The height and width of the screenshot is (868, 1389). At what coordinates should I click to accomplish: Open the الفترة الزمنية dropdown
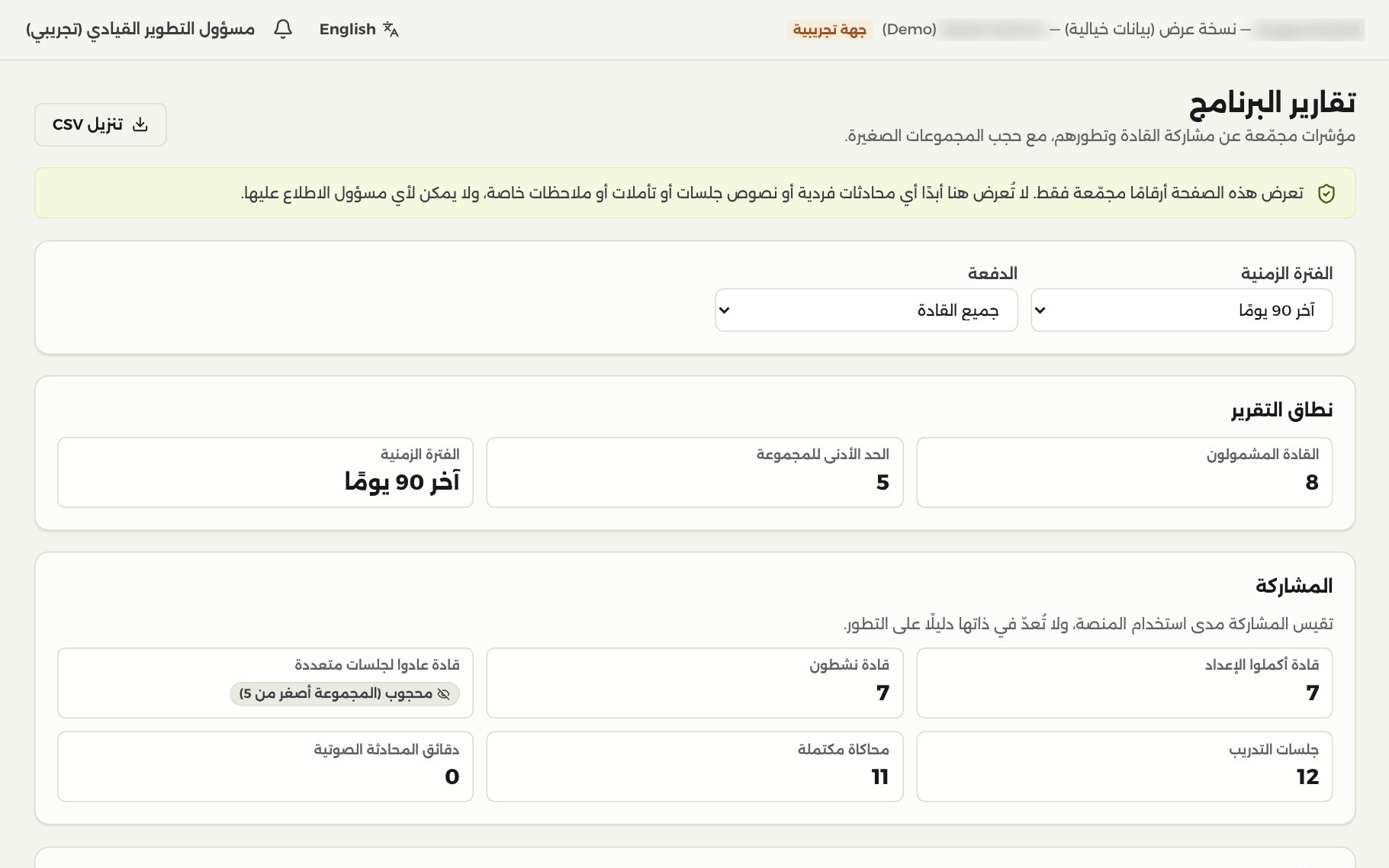coord(1182,310)
